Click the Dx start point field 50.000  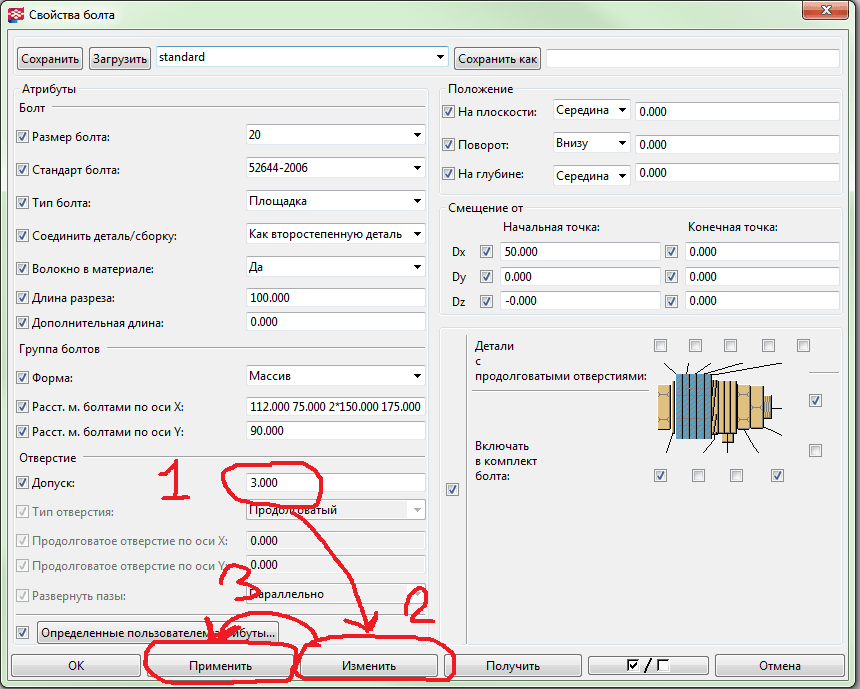tap(579, 252)
